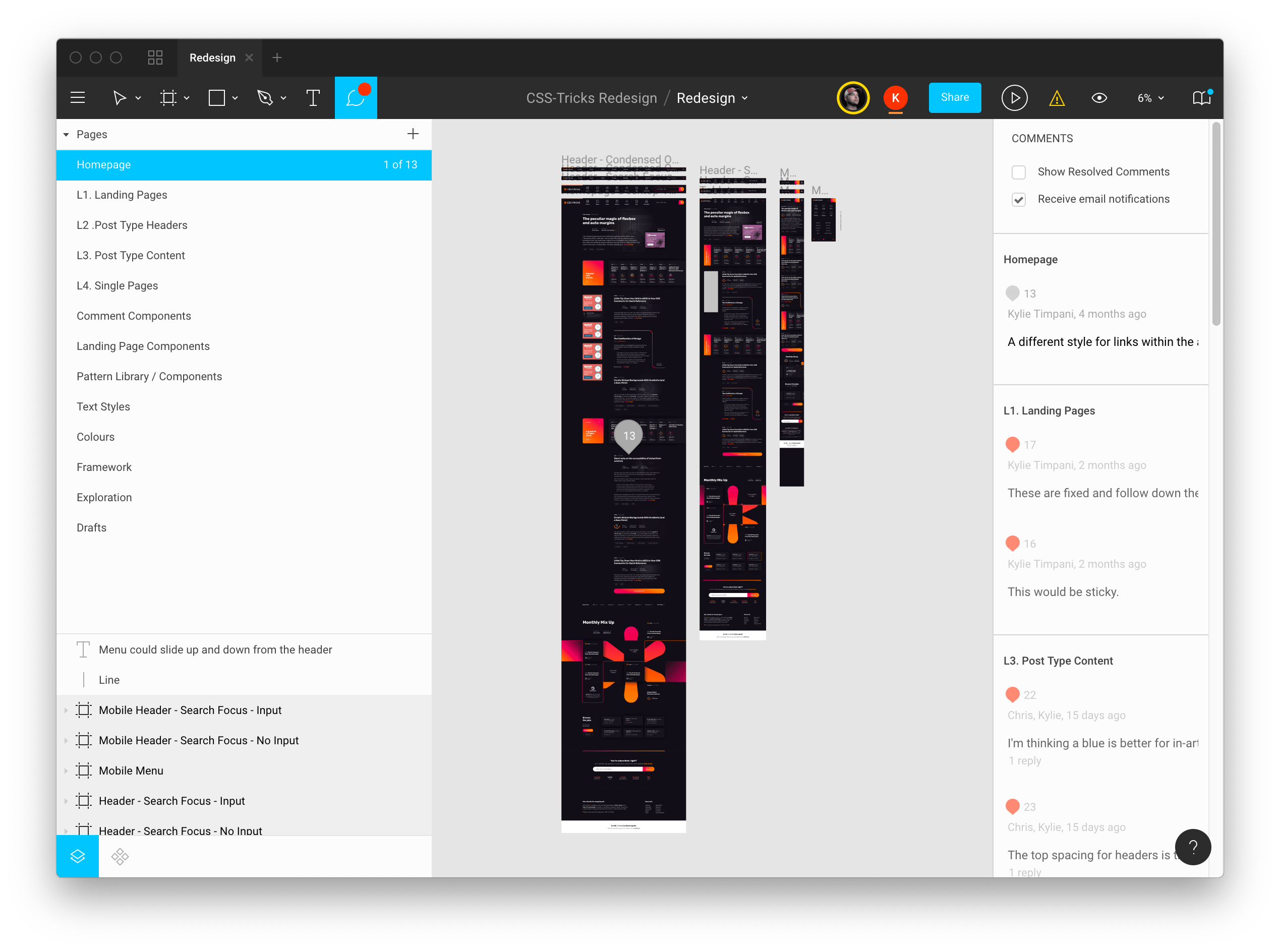Start presentation using the play icon
This screenshot has height=952, width=1280.
pyautogui.click(x=1014, y=97)
